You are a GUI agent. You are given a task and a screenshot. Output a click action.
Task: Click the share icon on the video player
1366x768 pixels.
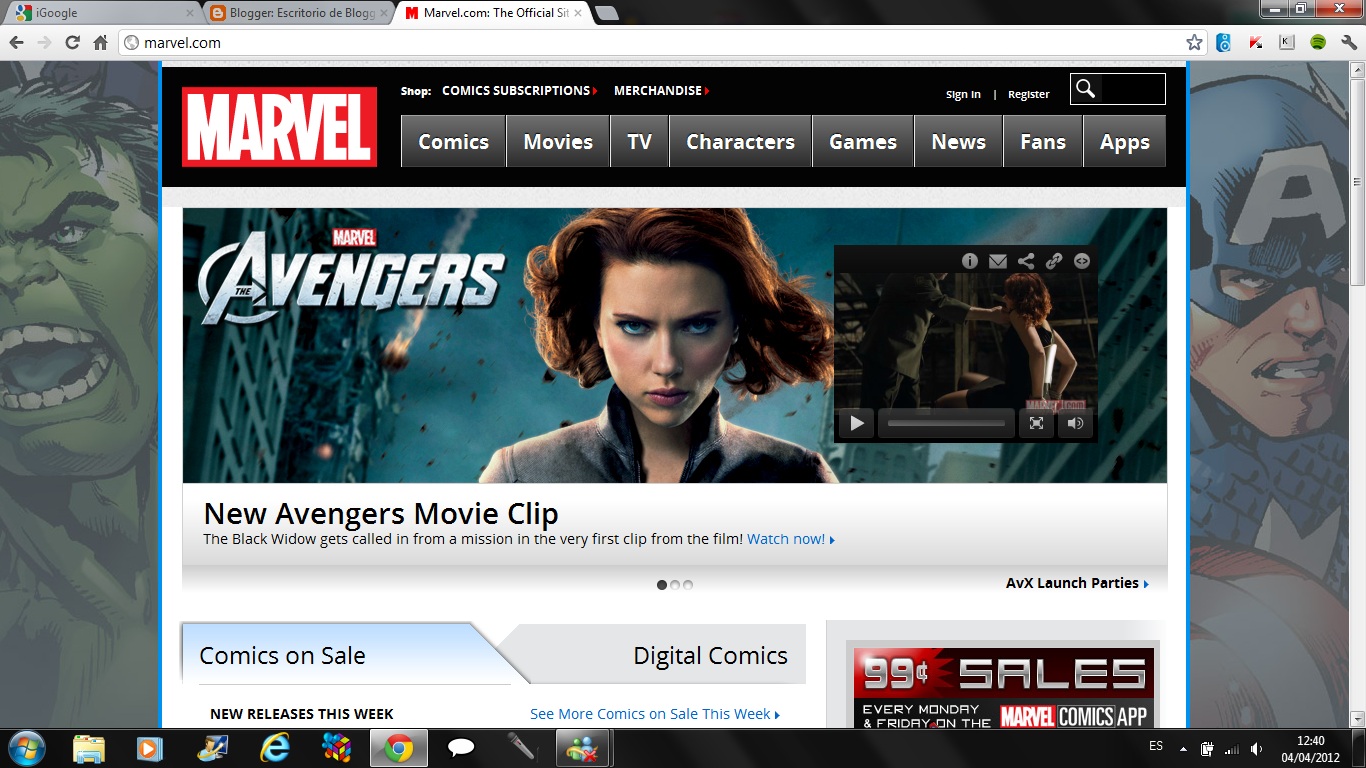(x=1025, y=260)
